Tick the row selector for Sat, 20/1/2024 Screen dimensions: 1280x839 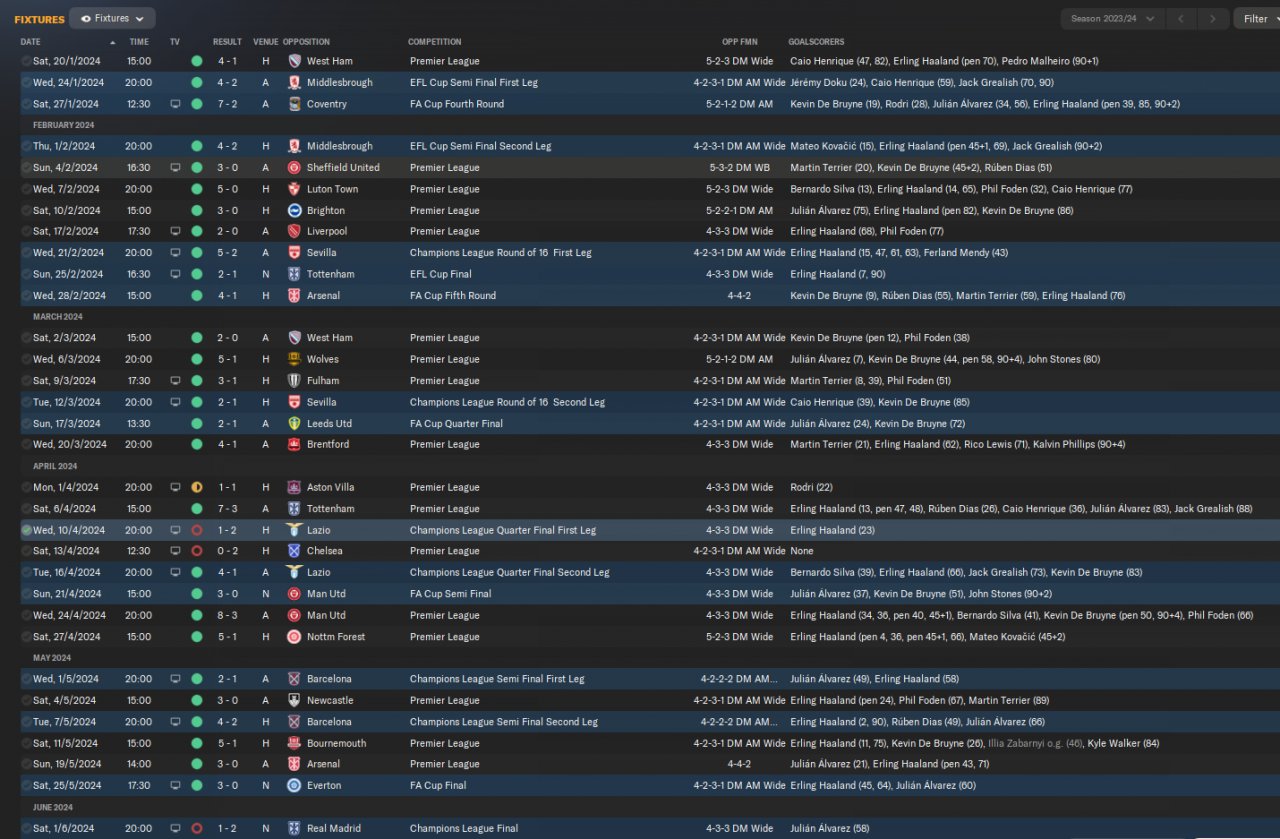point(26,61)
